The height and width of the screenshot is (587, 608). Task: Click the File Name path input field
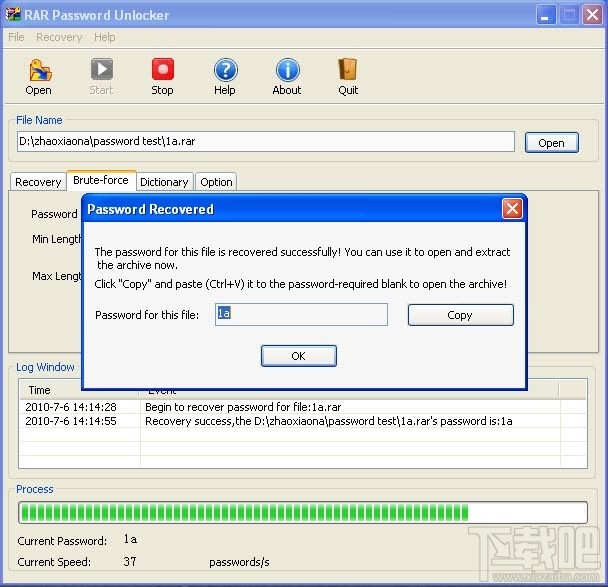(266, 142)
